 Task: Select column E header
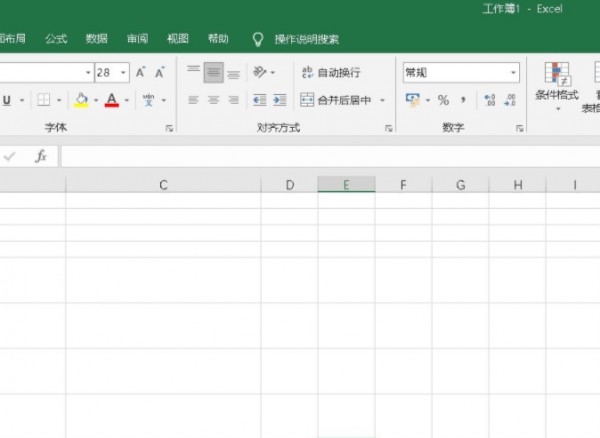click(346, 185)
